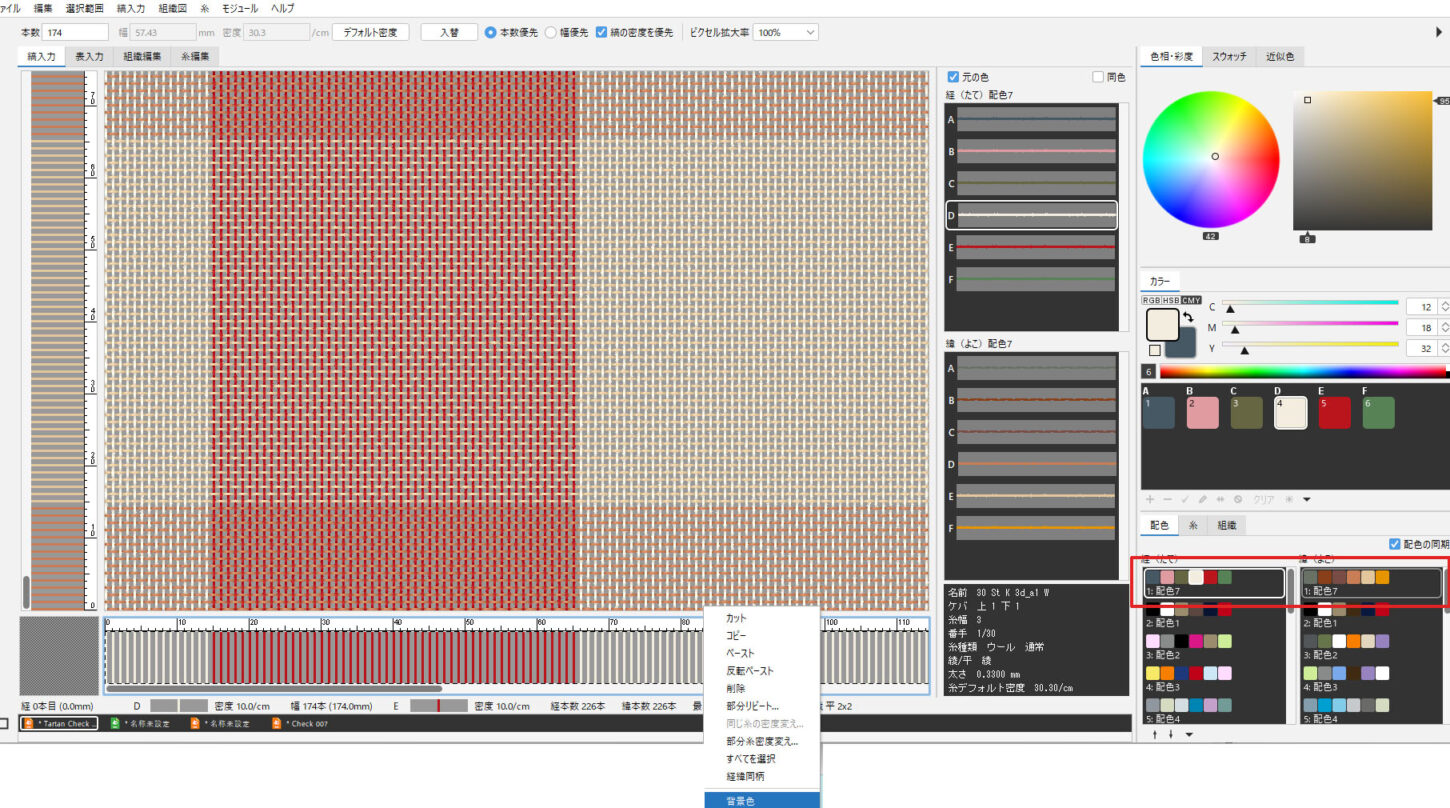This screenshot has width=1450, height=808.
Task: Expand the color palette options dropdown arrow
Action: tap(1306, 499)
